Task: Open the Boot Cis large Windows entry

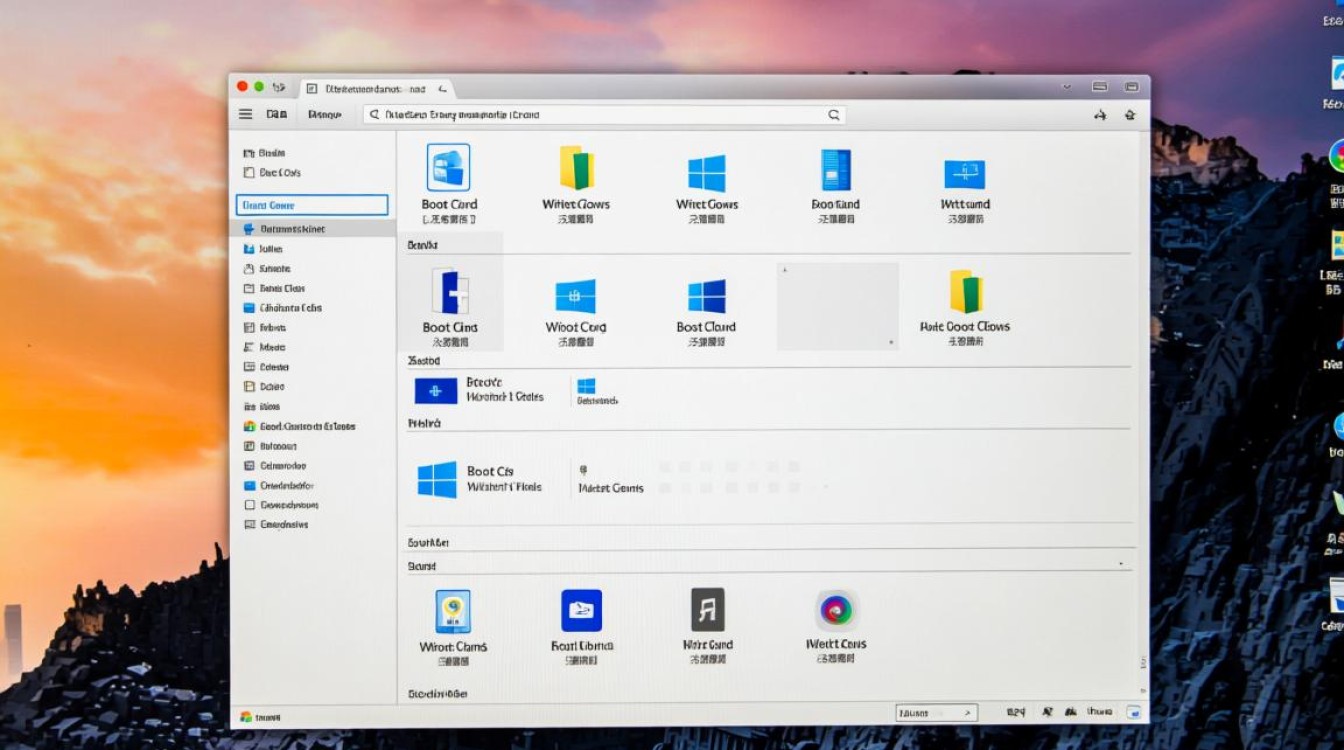Action: pos(437,479)
